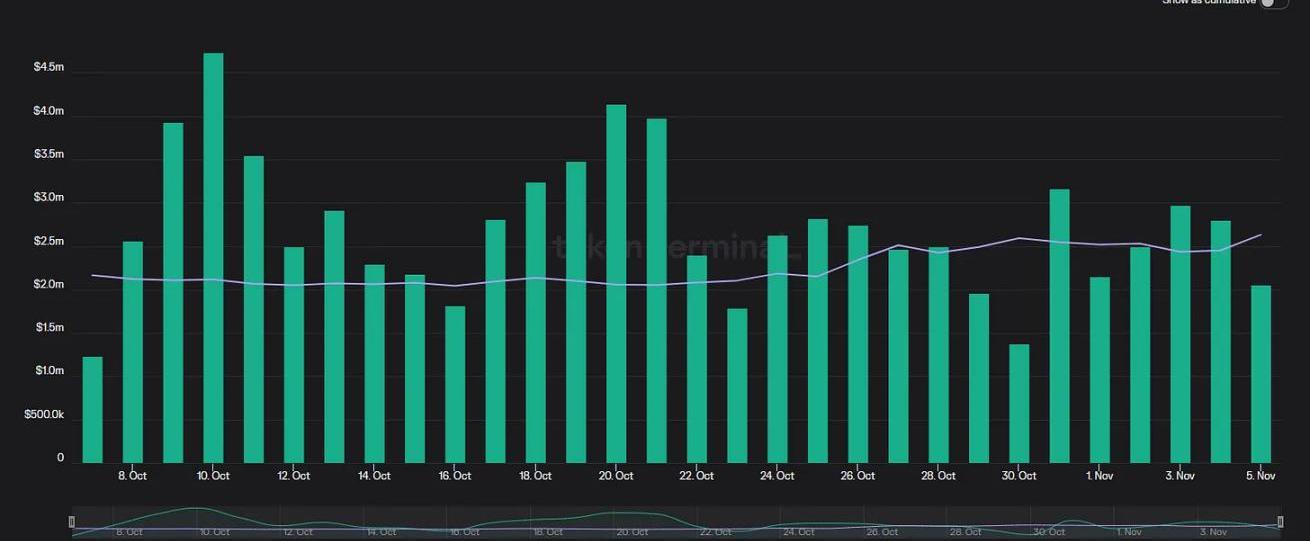1310x541 pixels.
Task: Select the bar above 14. Oct
Action: pos(375,364)
